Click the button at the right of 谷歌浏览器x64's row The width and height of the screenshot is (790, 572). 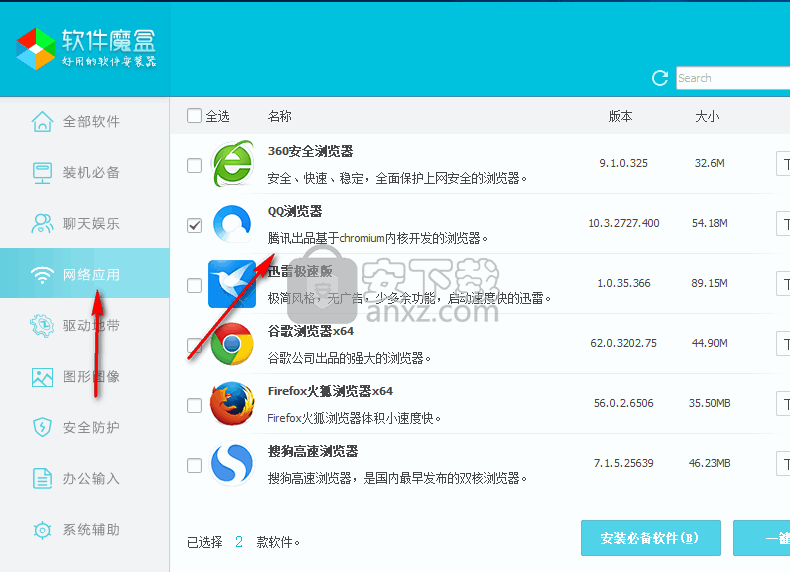pyautogui.click(x=783, y=344)
